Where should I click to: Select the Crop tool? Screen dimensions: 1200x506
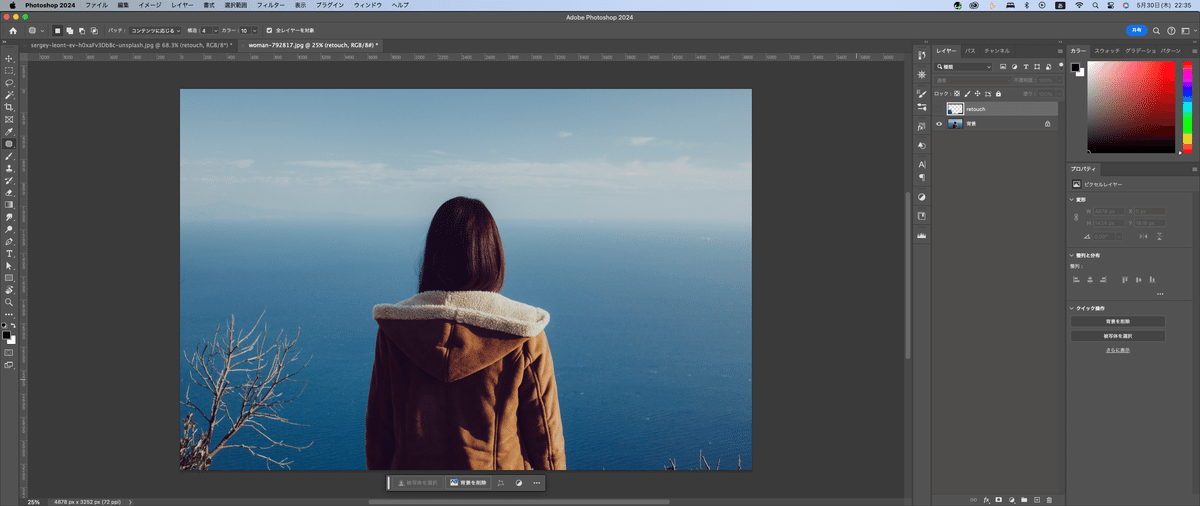(x=9, y=107)
